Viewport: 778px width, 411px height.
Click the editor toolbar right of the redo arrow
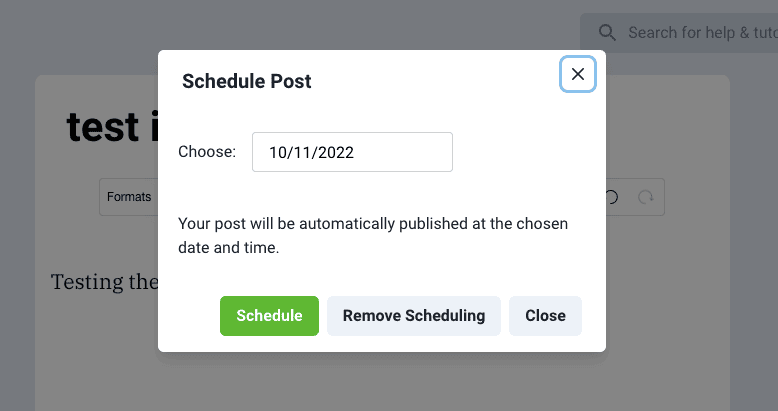[660, 197]
